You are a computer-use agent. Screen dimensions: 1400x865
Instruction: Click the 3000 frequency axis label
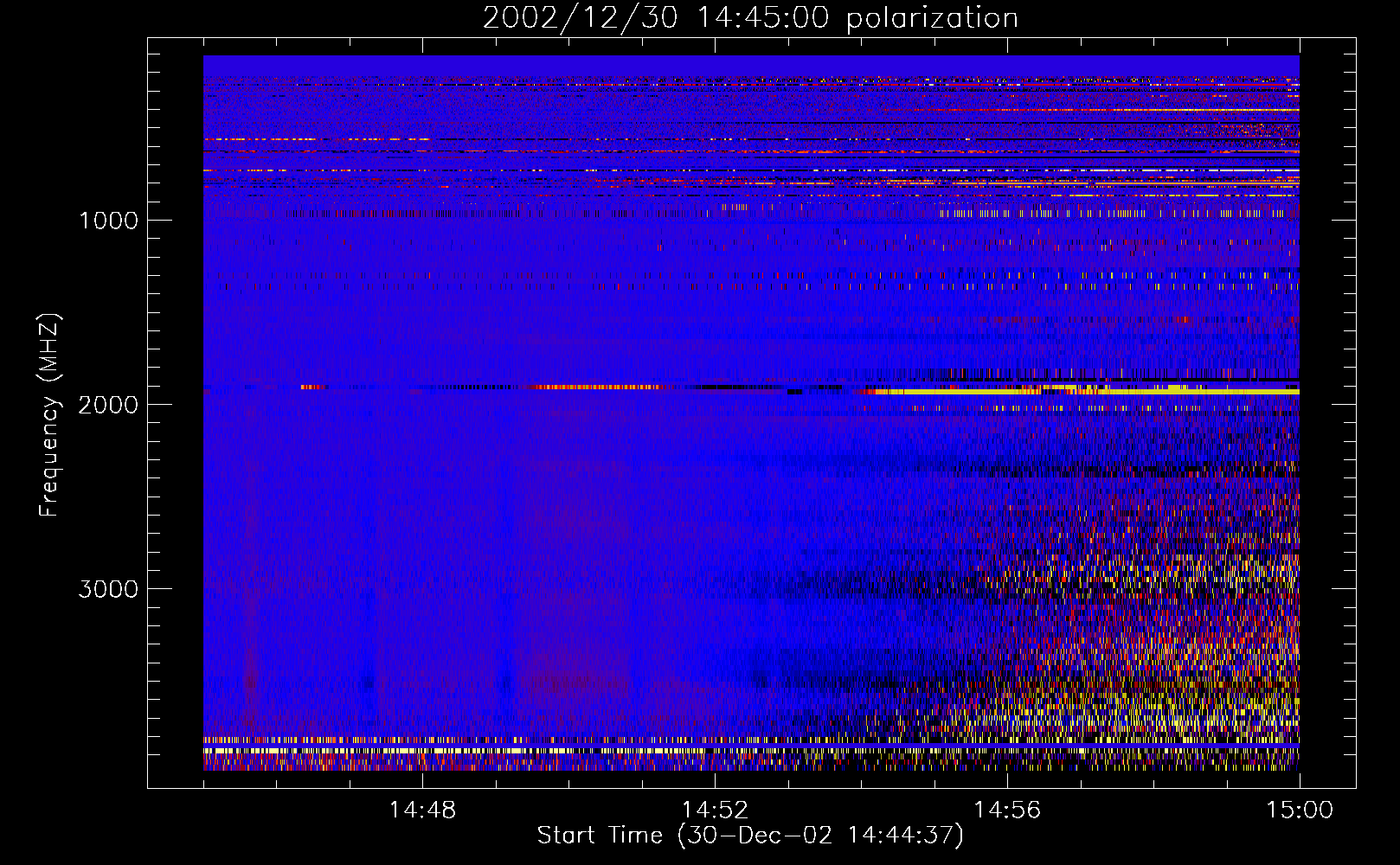coord(108,589)
